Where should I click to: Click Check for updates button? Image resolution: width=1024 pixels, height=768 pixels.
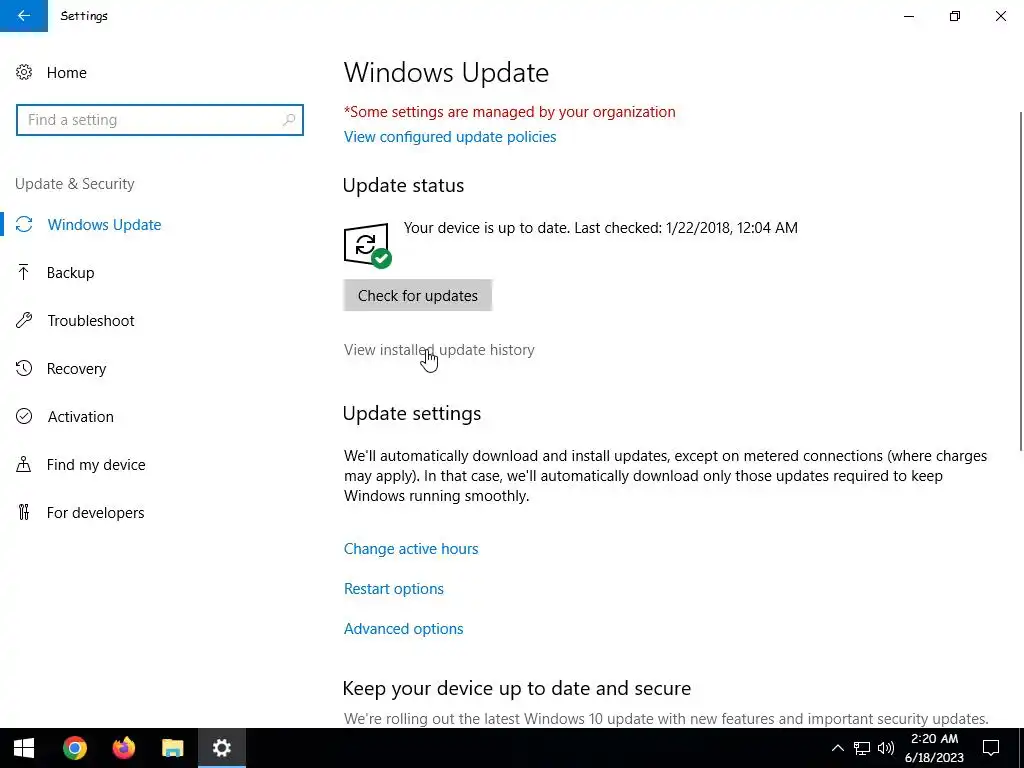(x=417, y=295)
